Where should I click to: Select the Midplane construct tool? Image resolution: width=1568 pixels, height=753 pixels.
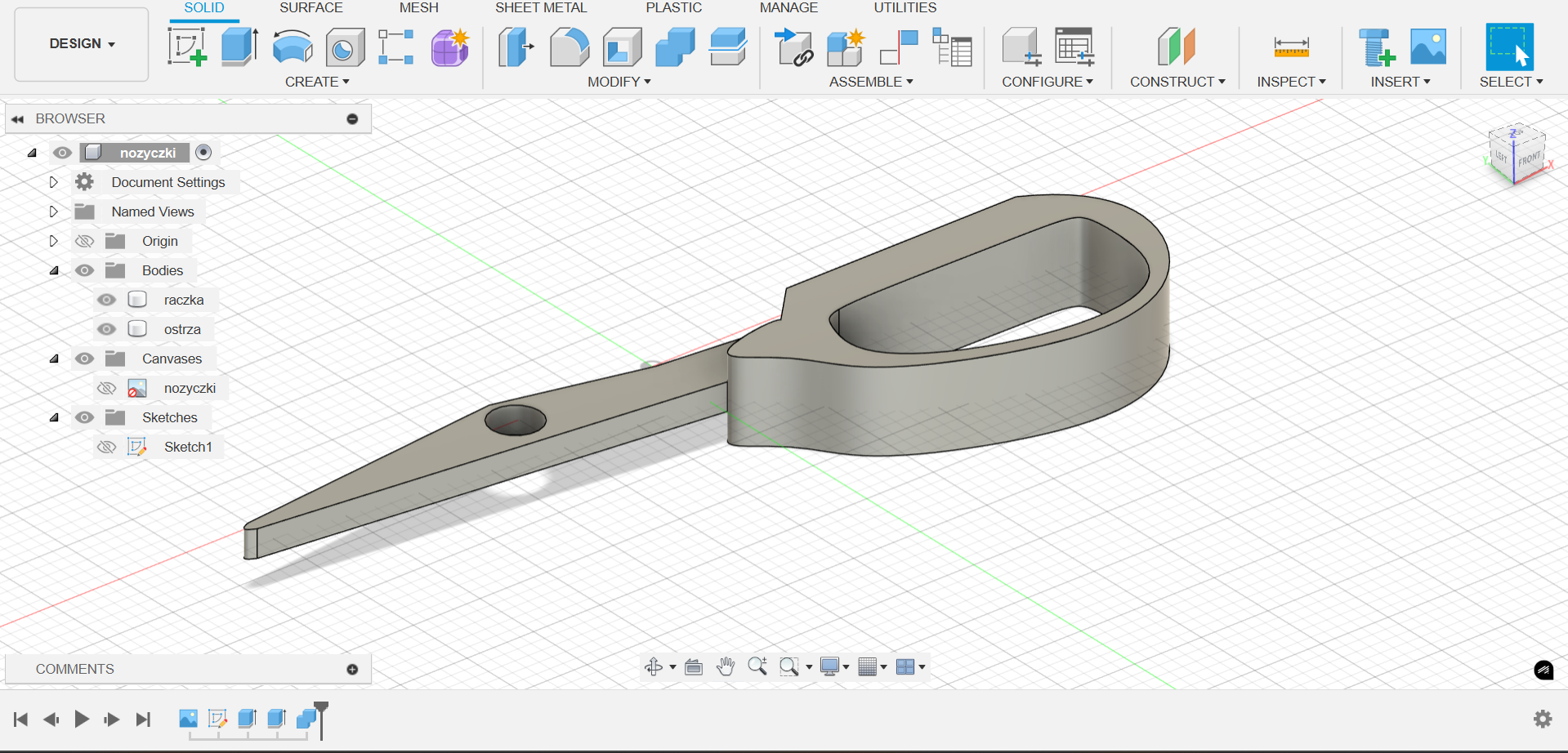point(1177,47)
